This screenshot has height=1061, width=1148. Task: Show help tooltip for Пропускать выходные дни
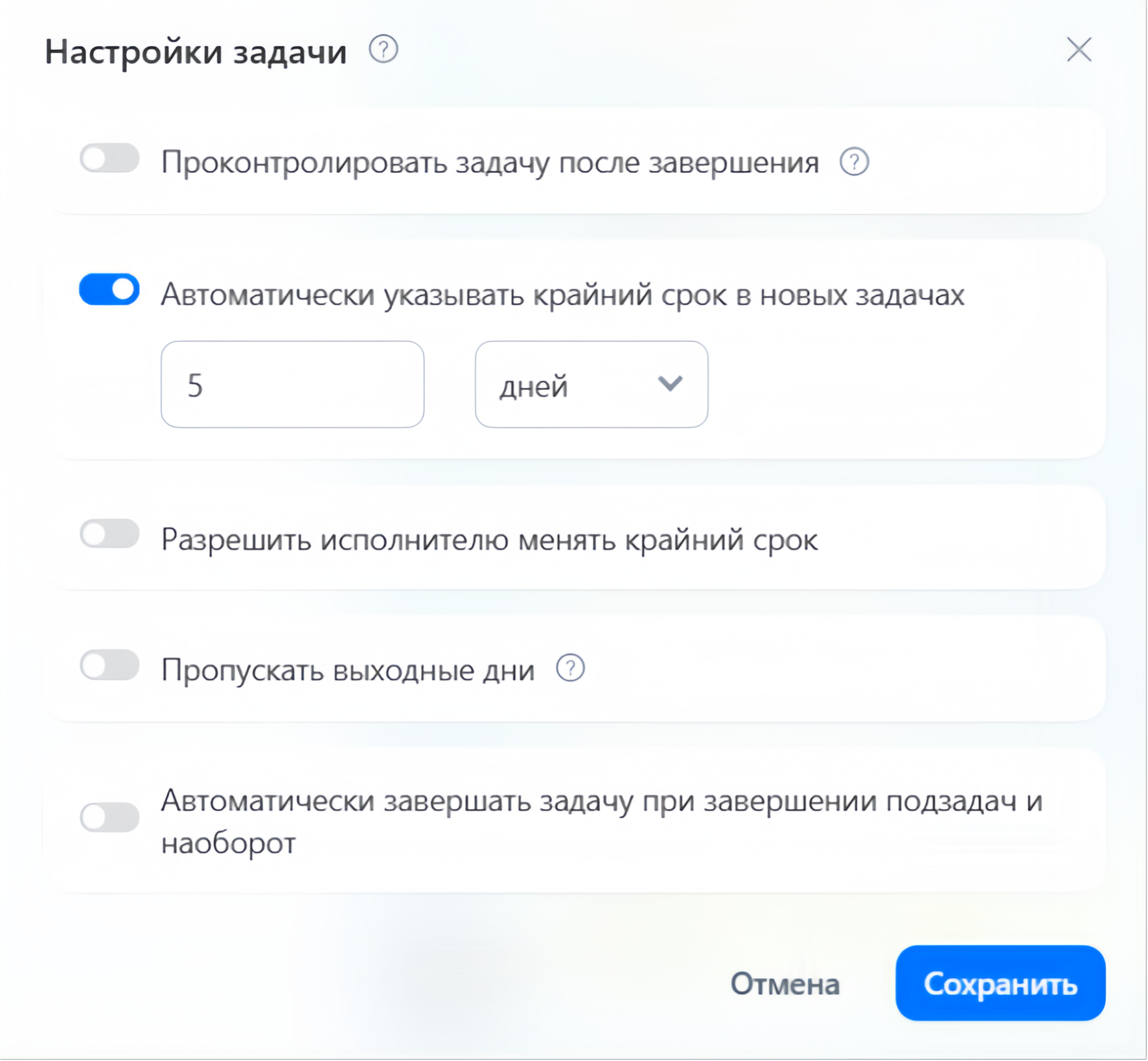pos(570,668)
